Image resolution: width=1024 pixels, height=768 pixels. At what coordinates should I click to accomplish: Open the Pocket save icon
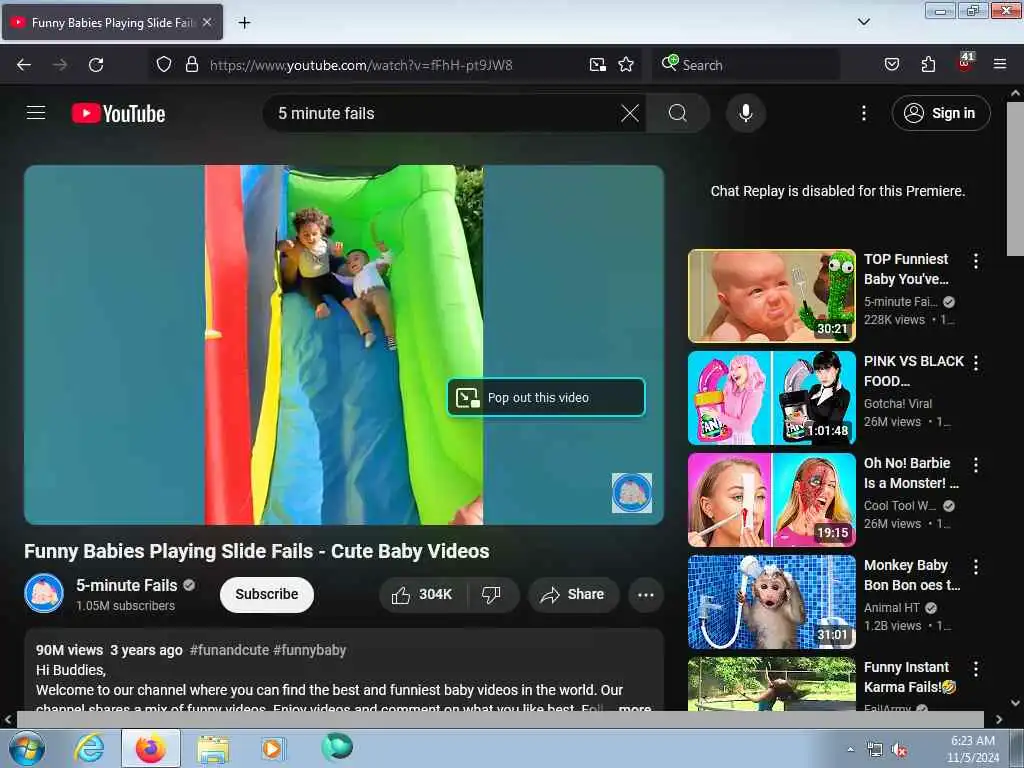891,64
